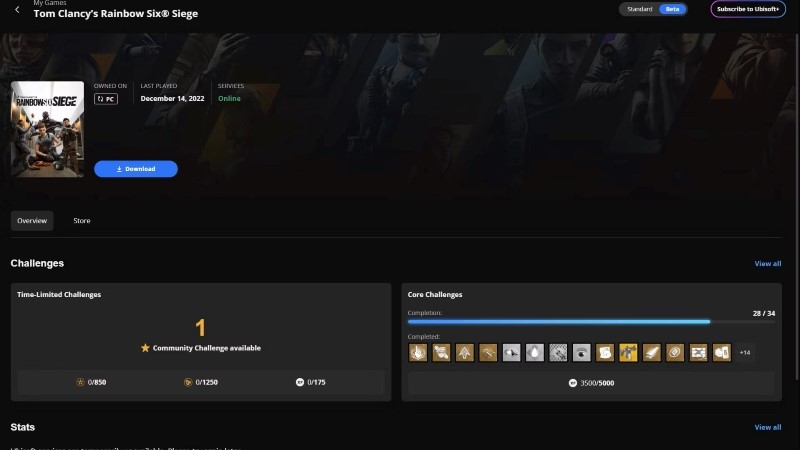Viewport: 800px width, 450px height.
Task: Switch to Beta view mode
Action: [672, 9]
